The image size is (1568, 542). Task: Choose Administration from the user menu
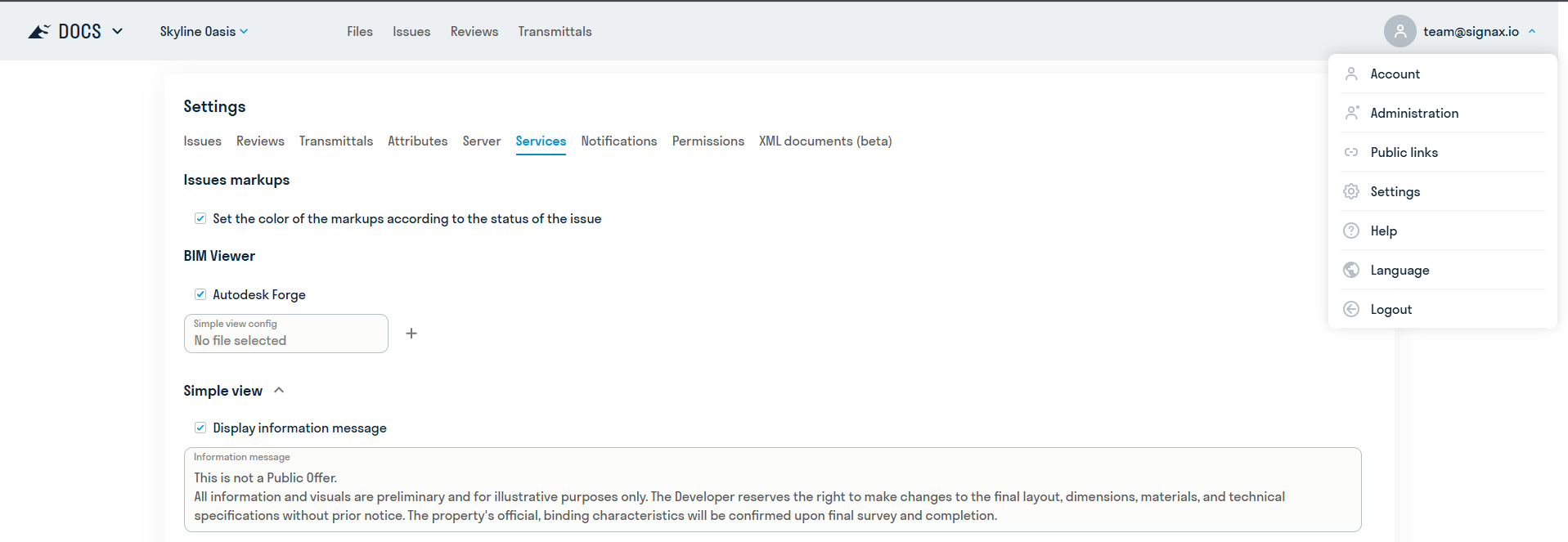click(1443, 113)
